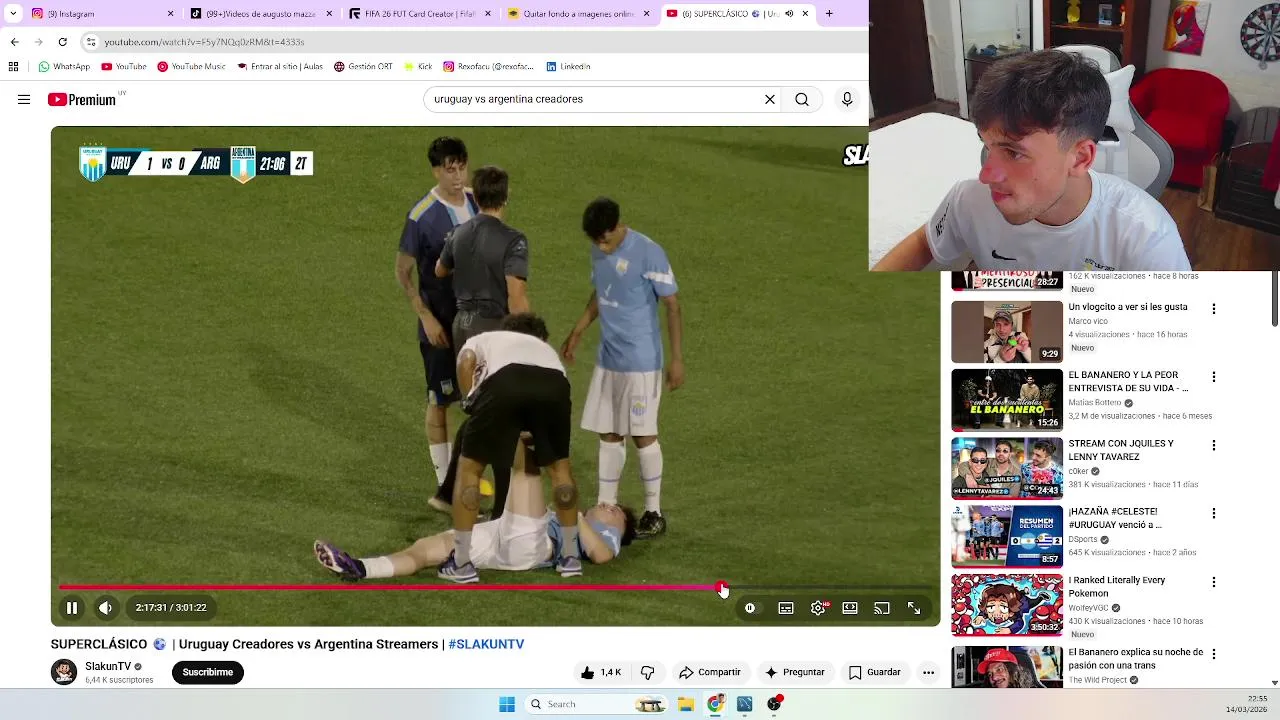
Task: Open the STREAM CON JQUILES thumbnail
Action: pos(1007,468)
